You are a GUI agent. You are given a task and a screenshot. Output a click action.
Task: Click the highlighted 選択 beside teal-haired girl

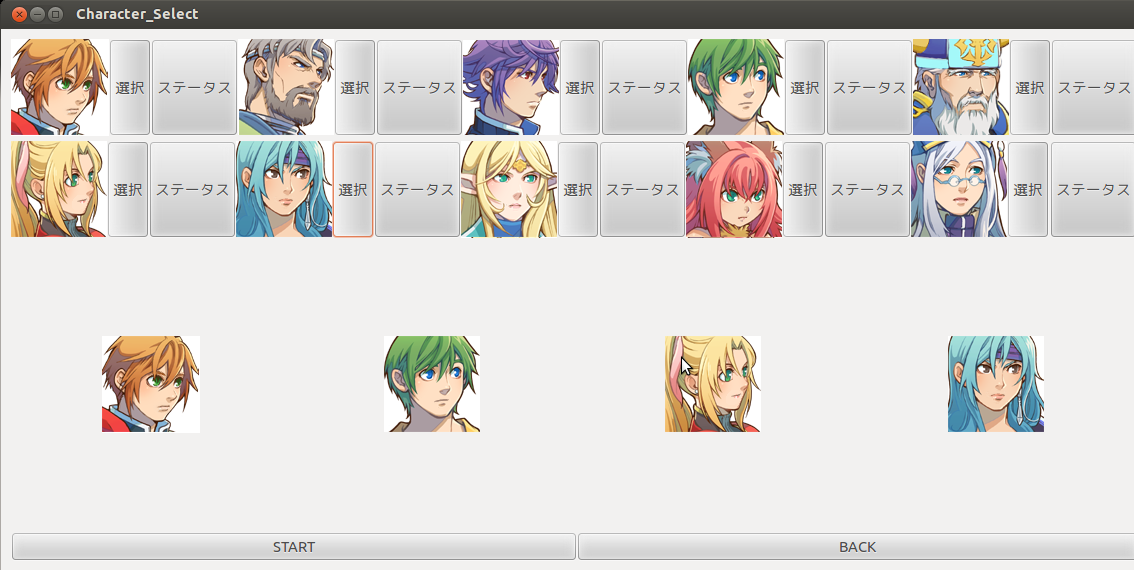[353, 190]
